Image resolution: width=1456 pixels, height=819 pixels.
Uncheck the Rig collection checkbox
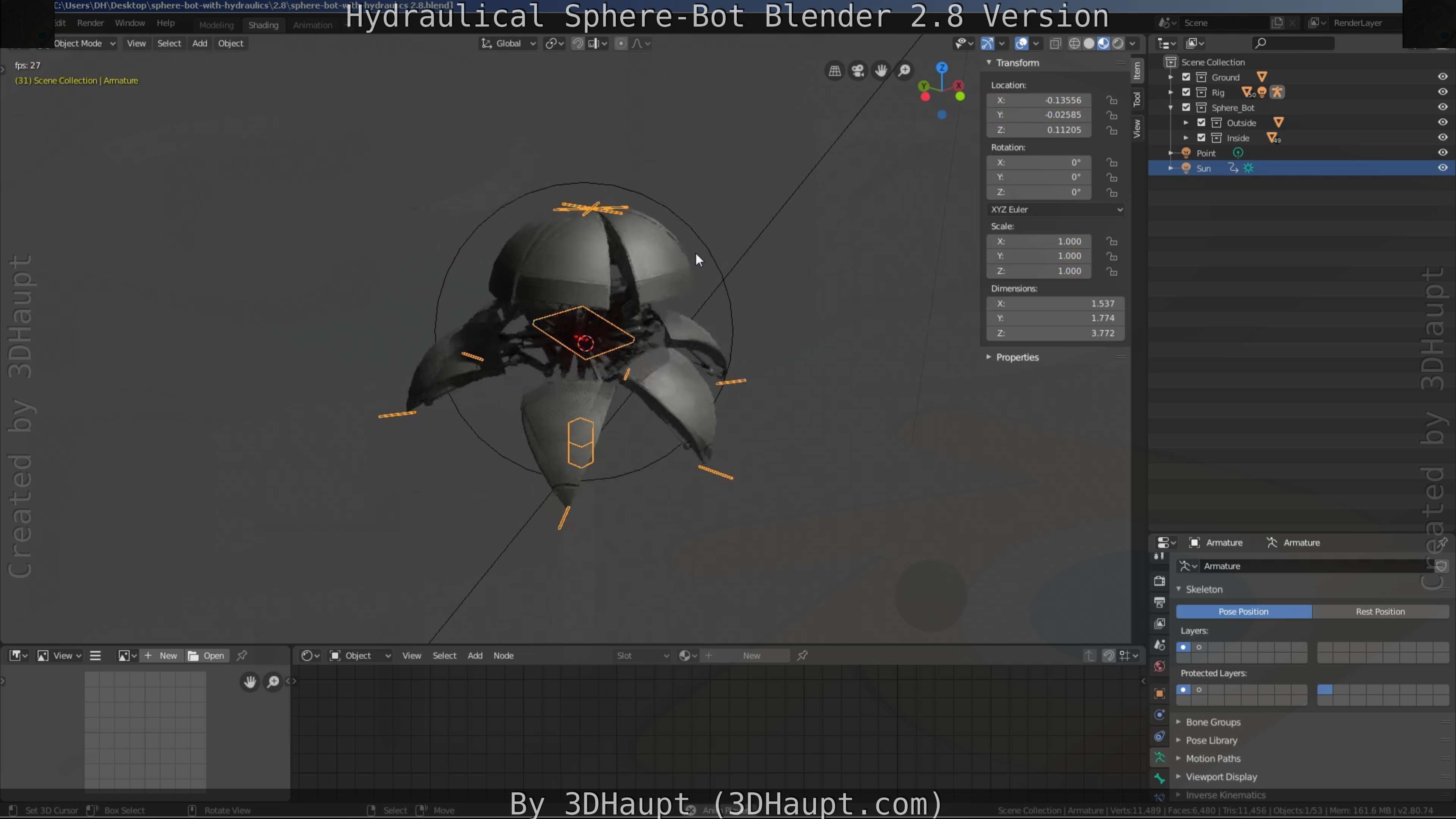(x=1186, y=92)
